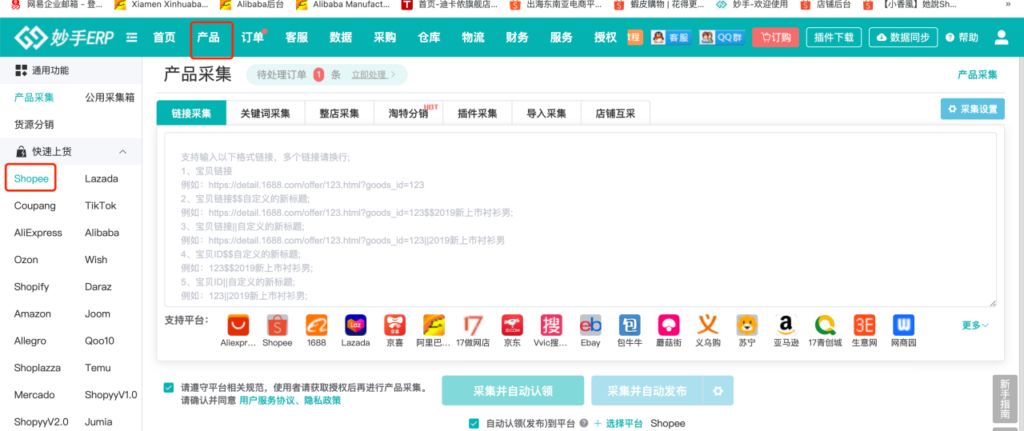This screenshot has width=1024, height=431.
Task: Click the 立即处理 pending orders link
Action: coord(374,74)
